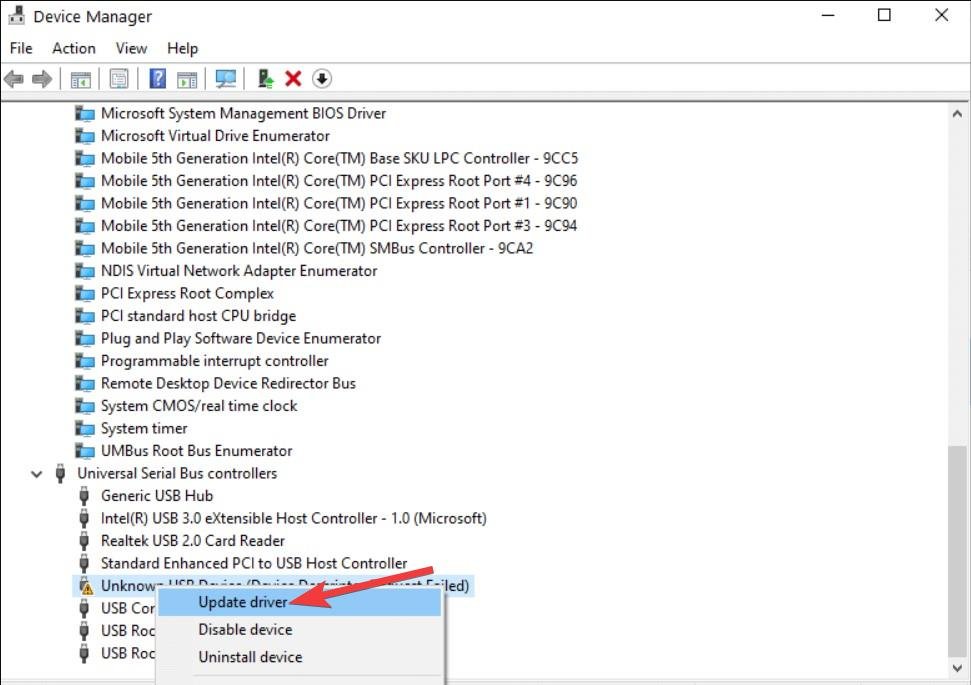Screen dimensions: 971x685
Task: Click the Back arrow toolbar icon
Action: [x=14, y=79]
